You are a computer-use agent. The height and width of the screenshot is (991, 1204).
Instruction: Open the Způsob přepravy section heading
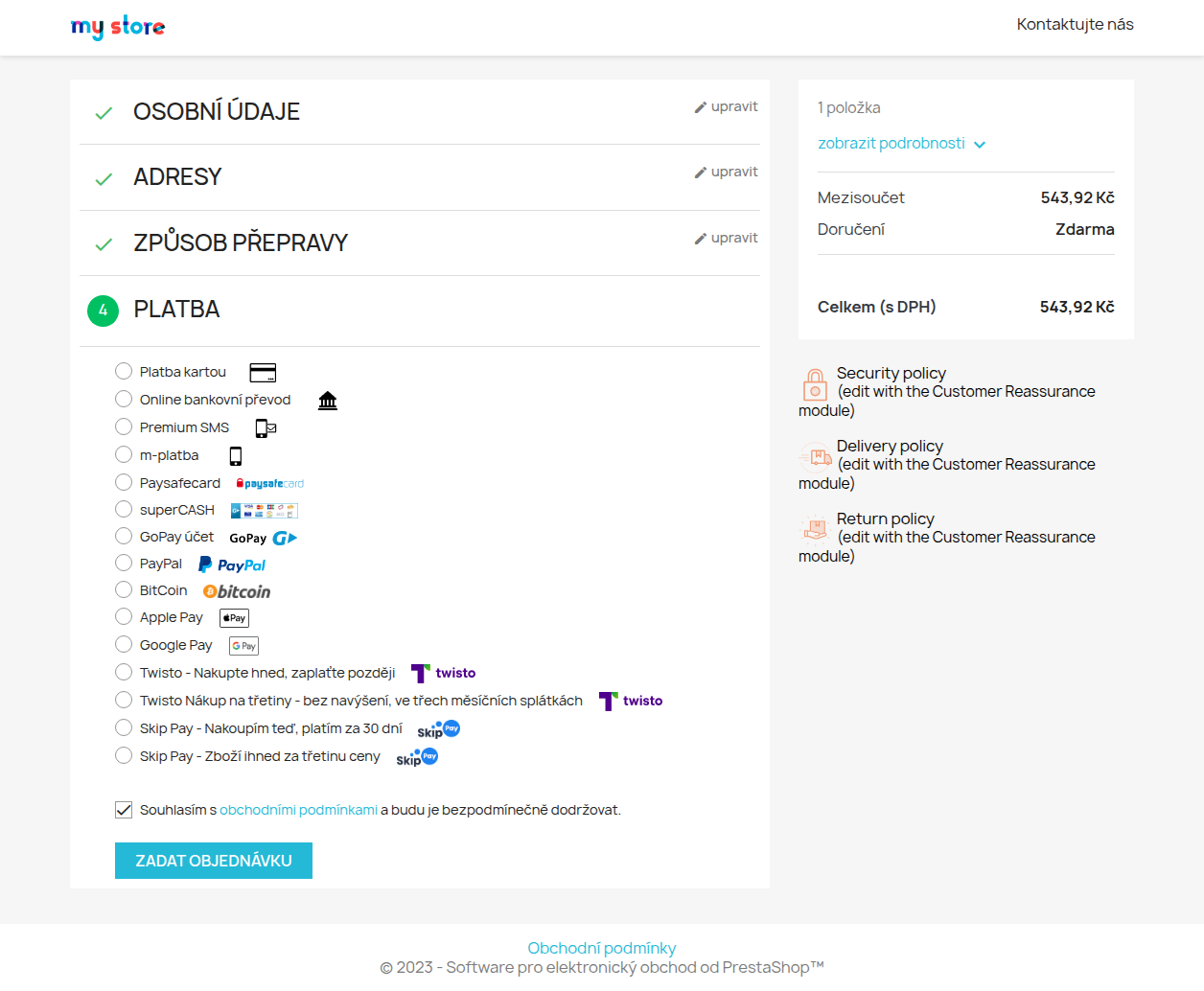(x=241, y=243)
